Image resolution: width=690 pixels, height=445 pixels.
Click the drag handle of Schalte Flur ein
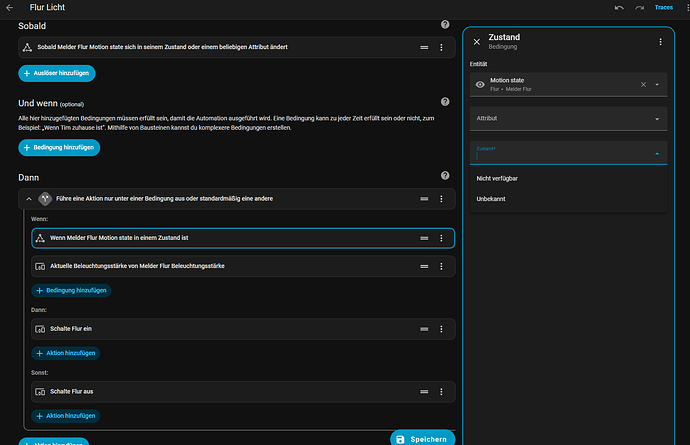coord(424,329)
